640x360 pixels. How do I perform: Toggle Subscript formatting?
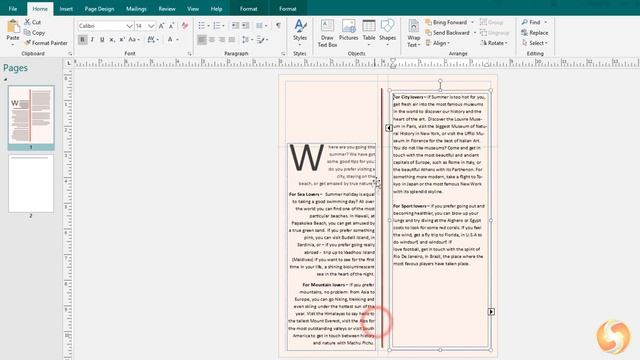[x=112, y=40]
